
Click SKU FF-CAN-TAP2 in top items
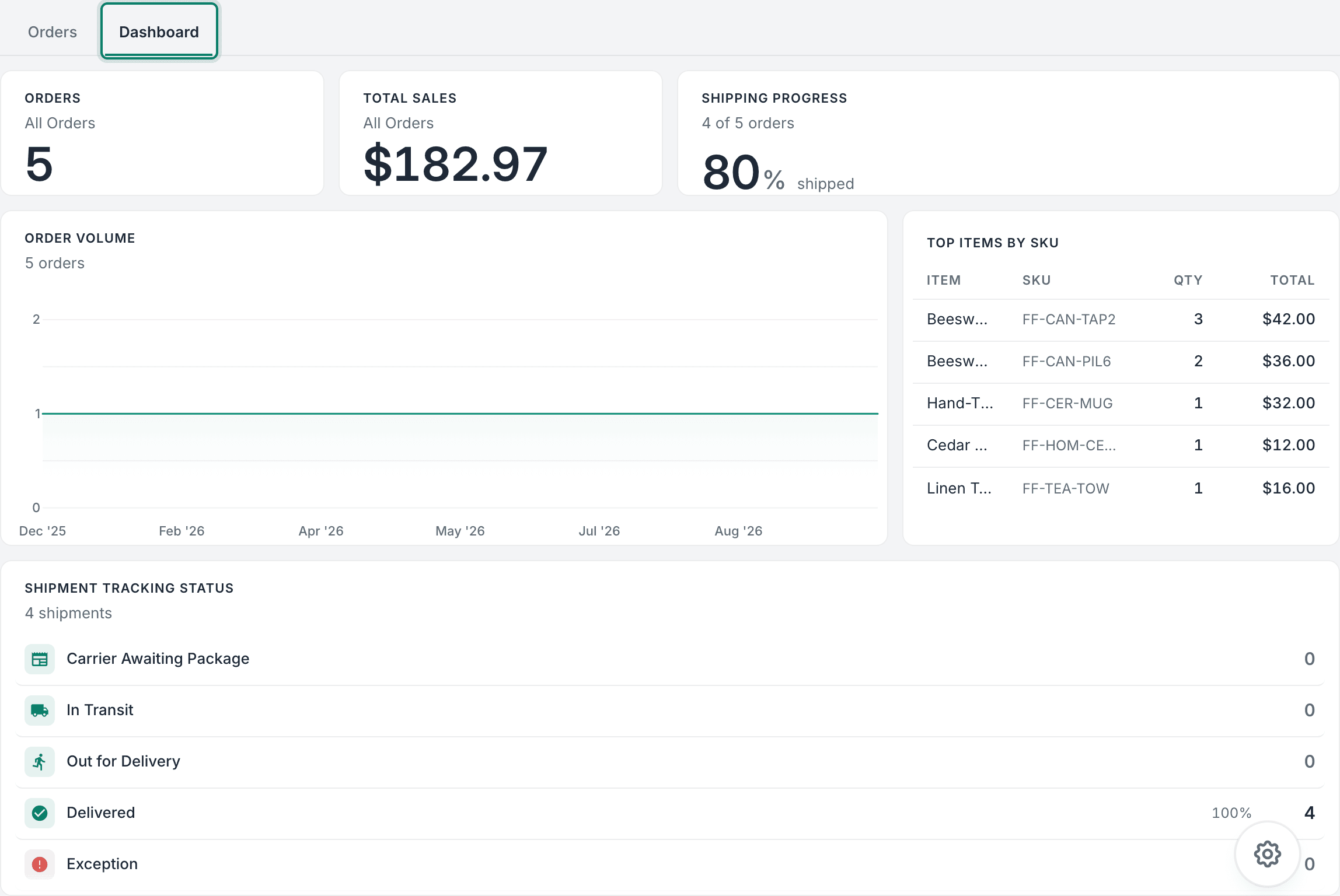tap(1069, 319)
